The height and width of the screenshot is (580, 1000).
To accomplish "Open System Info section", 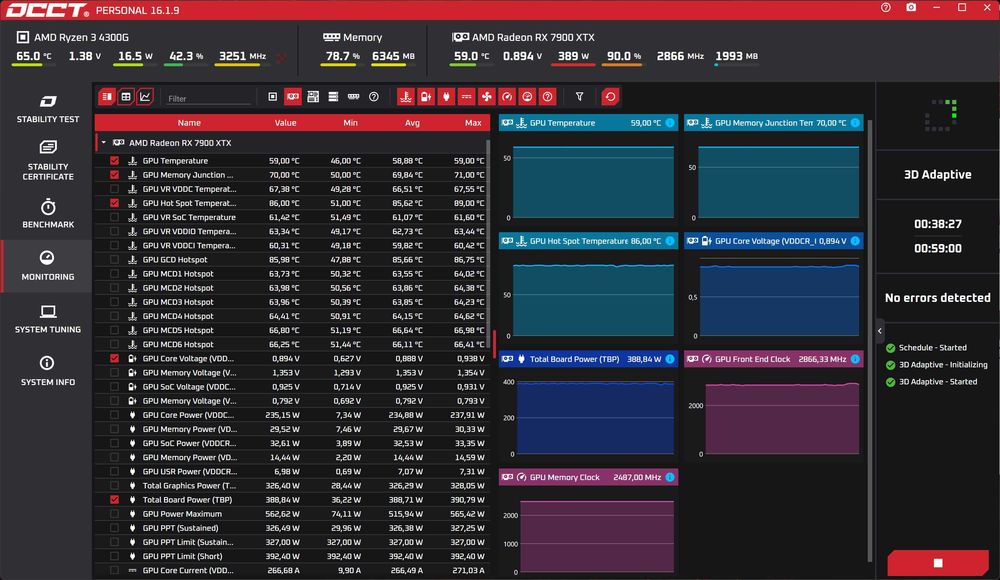I will tap(48, 371).
